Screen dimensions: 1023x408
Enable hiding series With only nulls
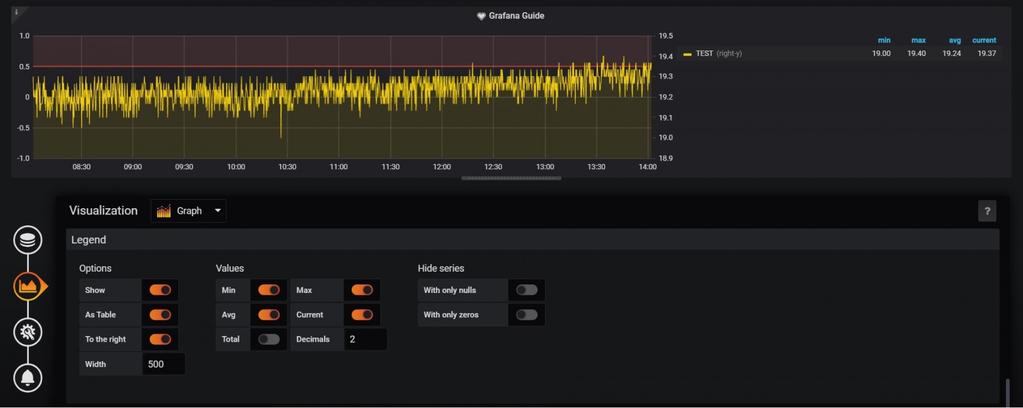pos(527,290)
